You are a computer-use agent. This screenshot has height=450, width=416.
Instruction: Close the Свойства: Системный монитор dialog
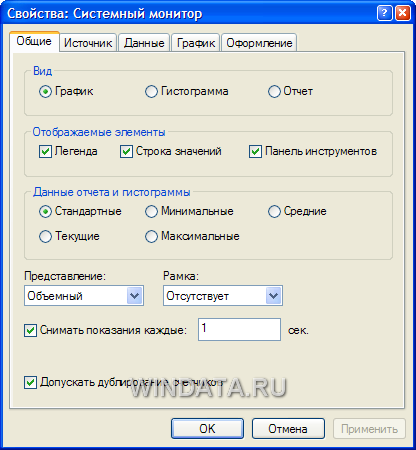click(403, 13)
